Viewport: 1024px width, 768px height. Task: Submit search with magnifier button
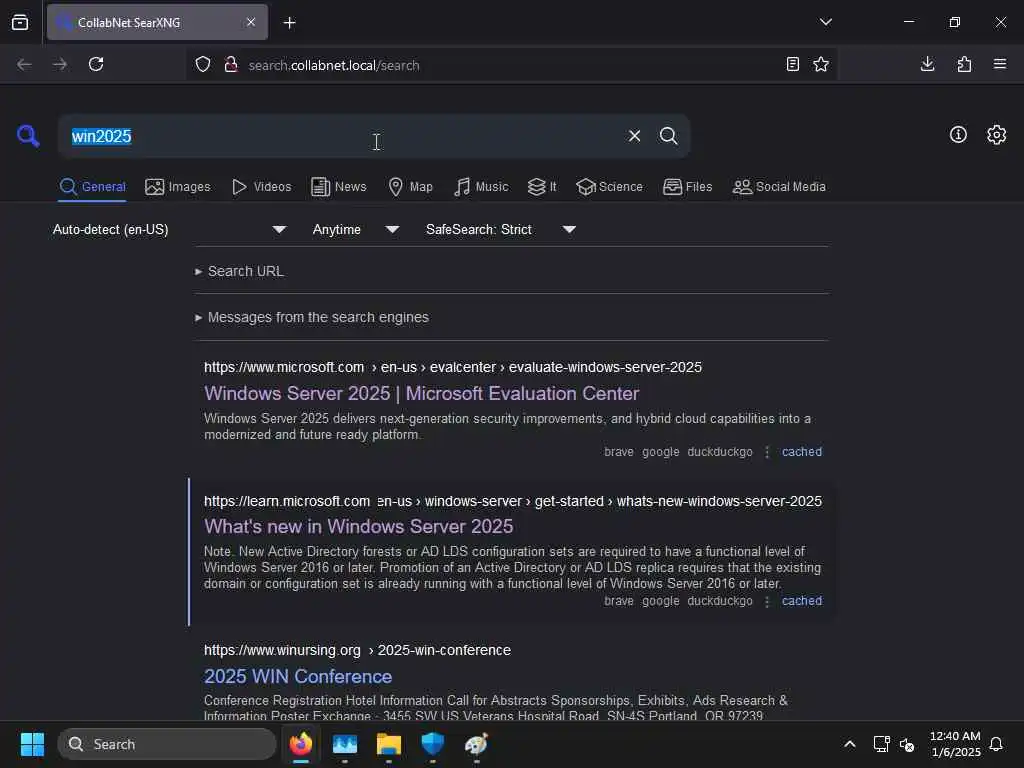click(x=668, y=136)
